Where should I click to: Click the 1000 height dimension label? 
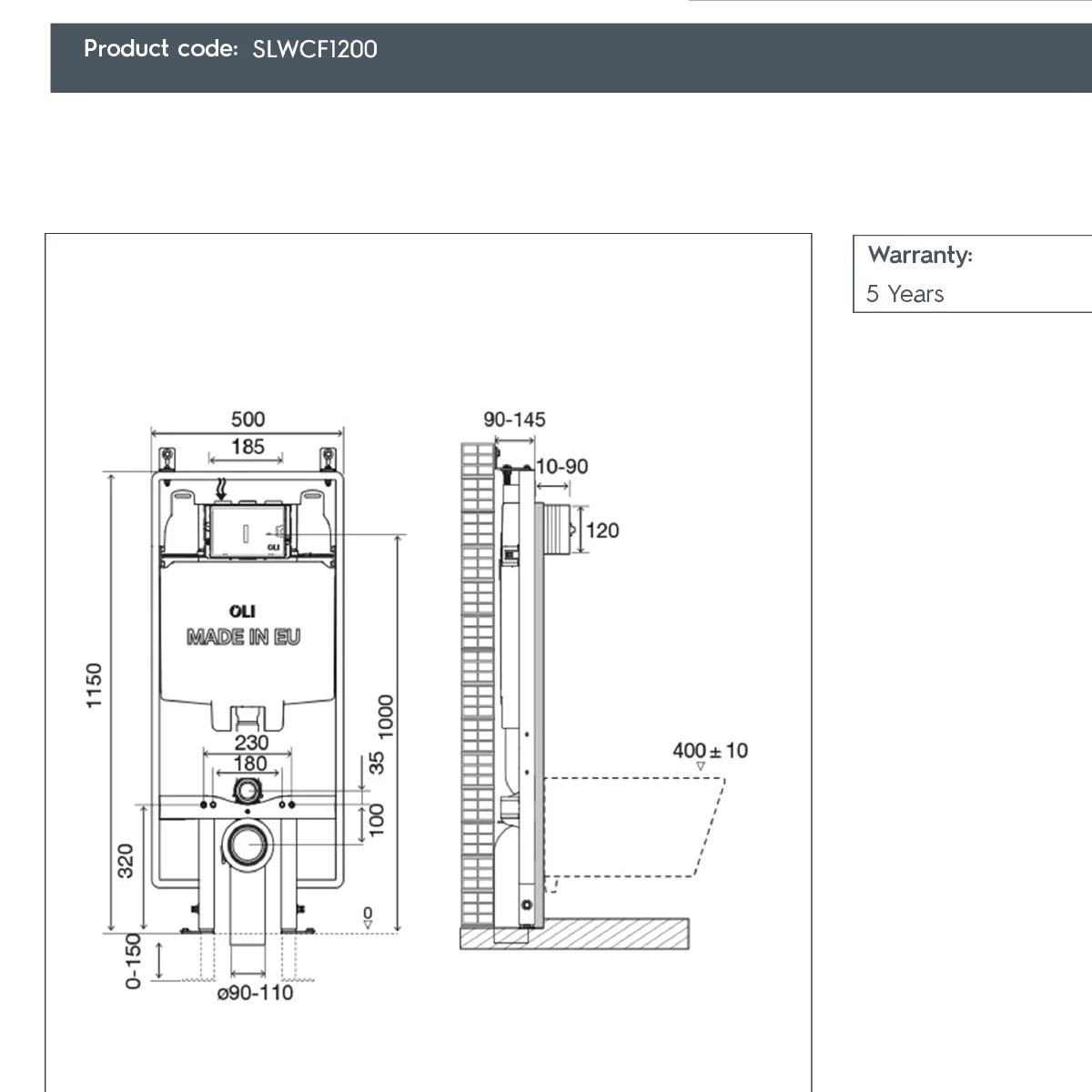(x=386, y=718)
